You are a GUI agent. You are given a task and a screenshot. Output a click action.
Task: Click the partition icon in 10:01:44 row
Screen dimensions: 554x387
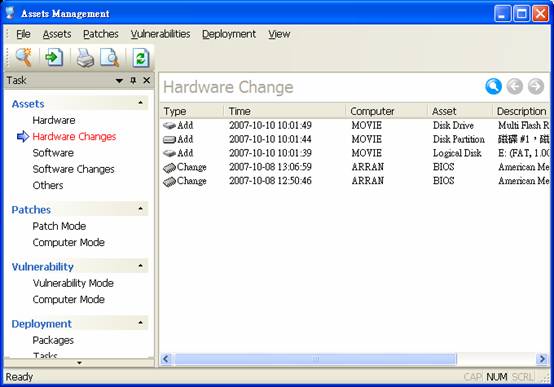[x=169, y=140]
